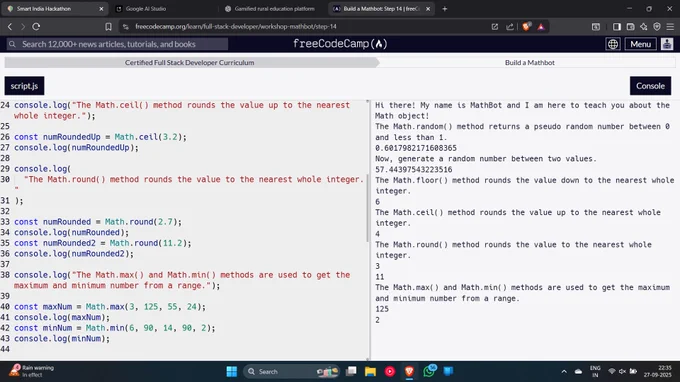Open site settings icon beside the URL
This screenshot has width=680, height=382.
[x=126, y=26]
